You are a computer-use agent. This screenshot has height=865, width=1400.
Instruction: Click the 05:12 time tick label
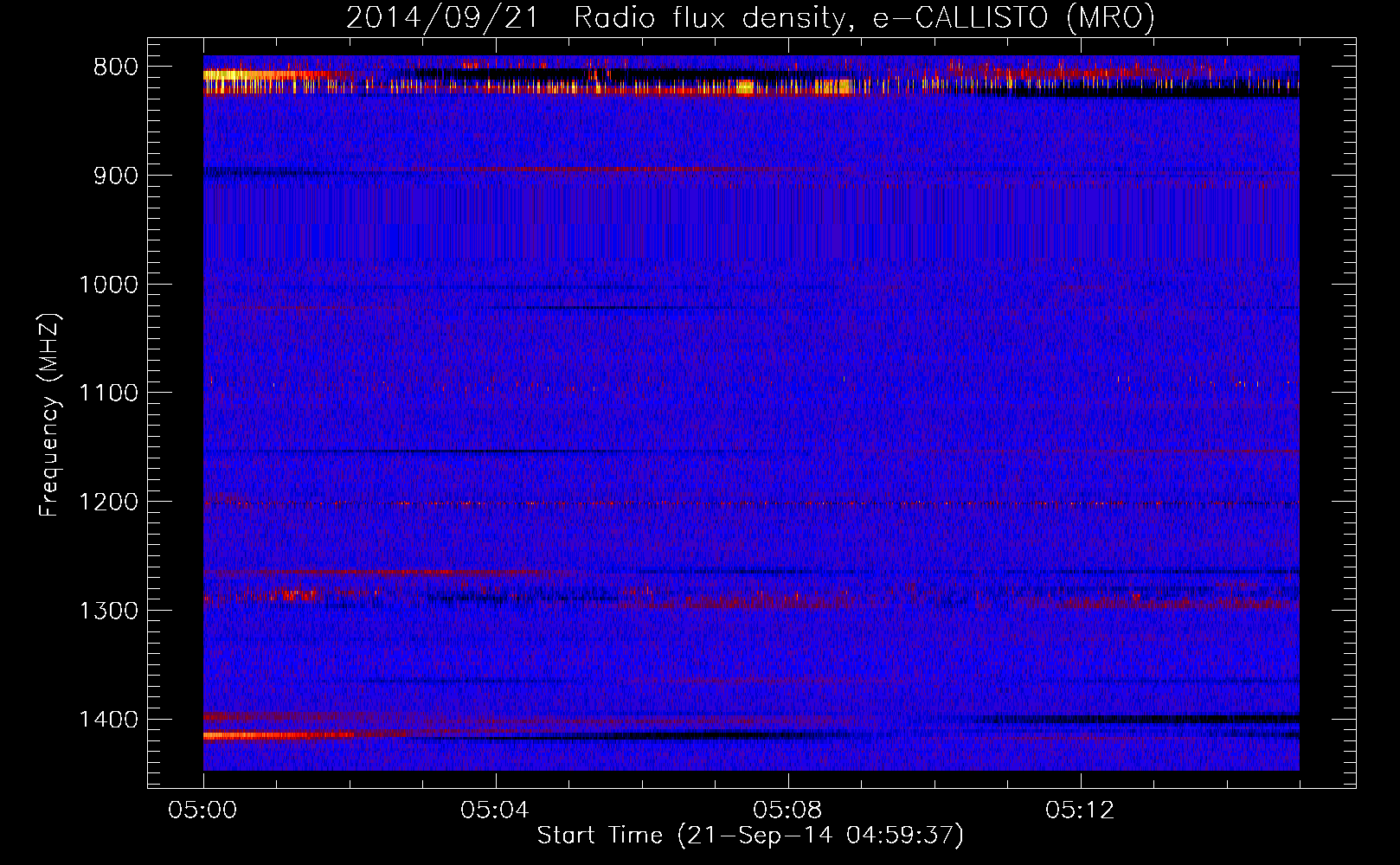pyautogui.click(x=1081, y=811)
